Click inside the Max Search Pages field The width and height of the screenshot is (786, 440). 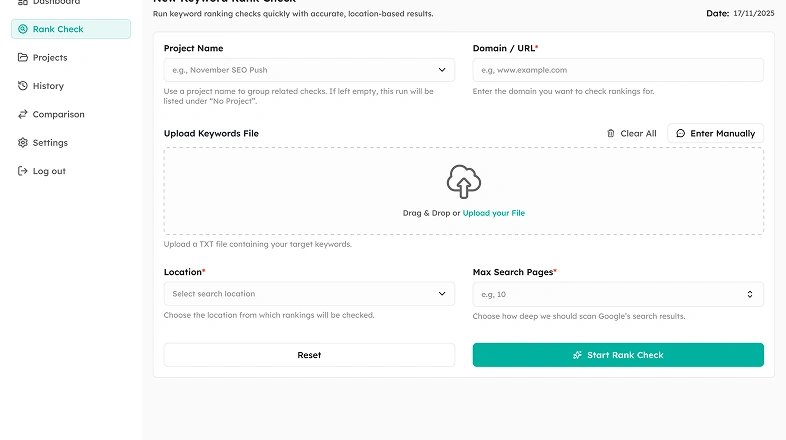[x=607, y=294]
